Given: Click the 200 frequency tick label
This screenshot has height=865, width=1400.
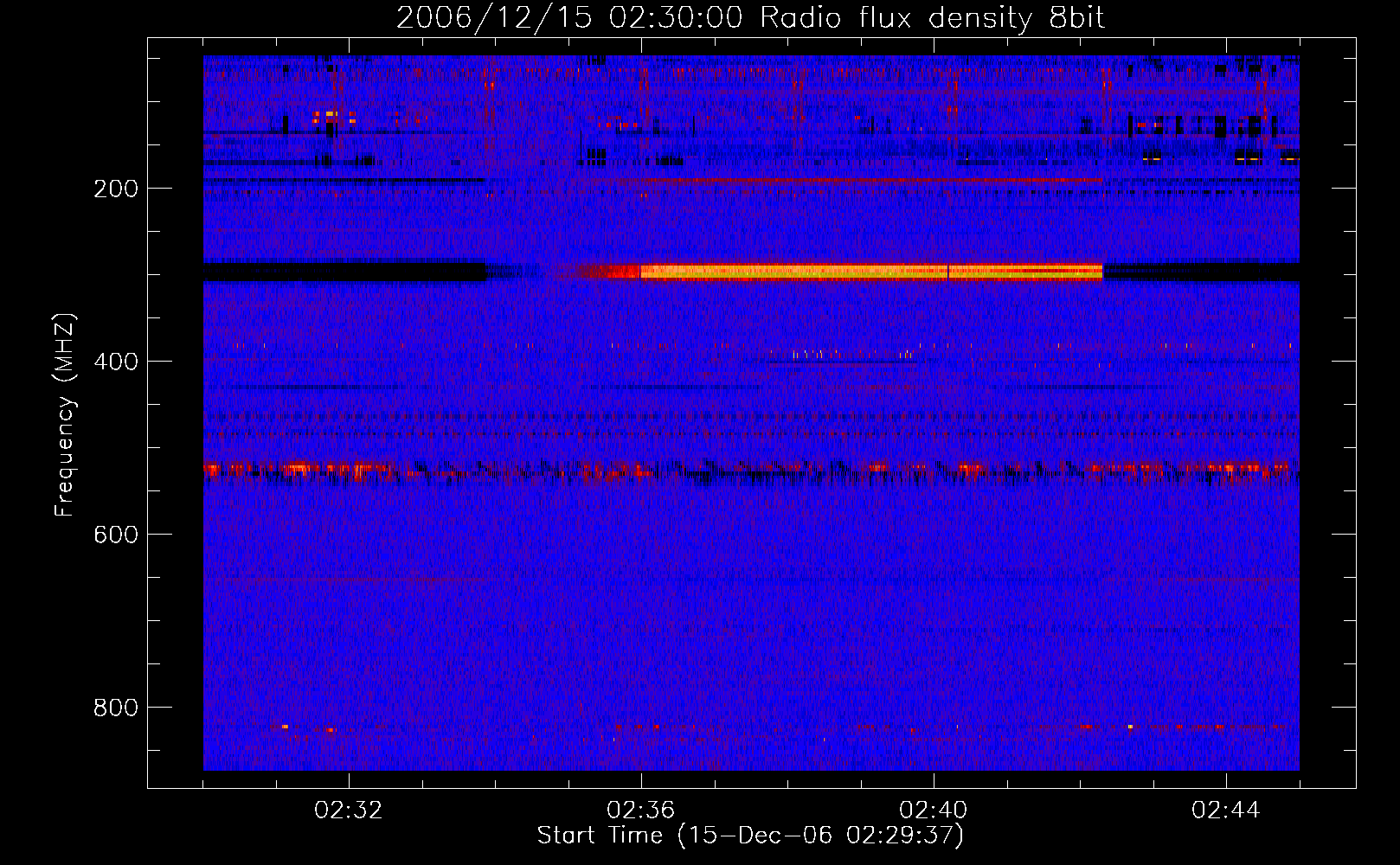Looking at the screenshot, I should coord(116,189).
